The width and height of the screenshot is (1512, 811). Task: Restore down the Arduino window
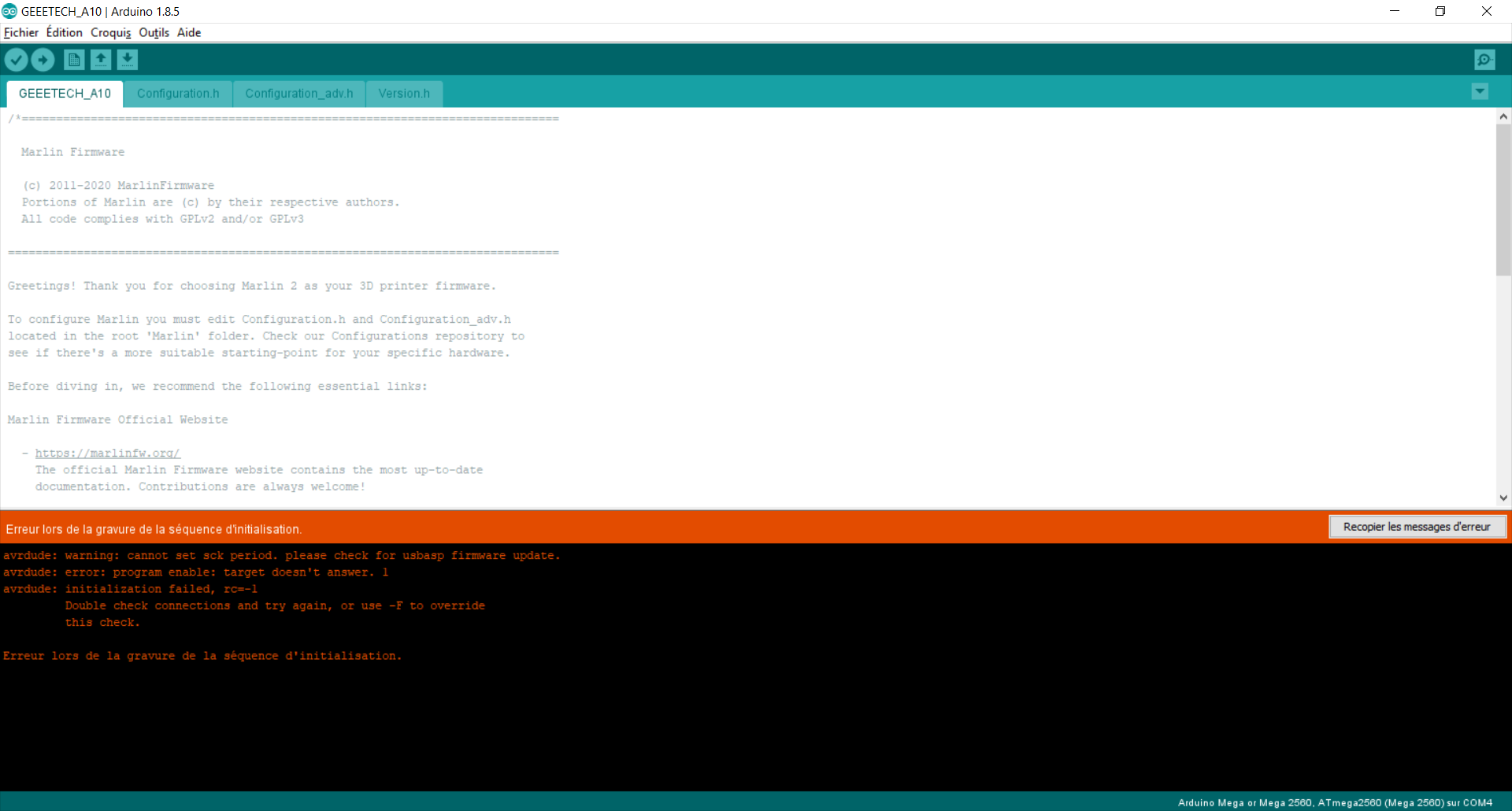point(1440,11)
